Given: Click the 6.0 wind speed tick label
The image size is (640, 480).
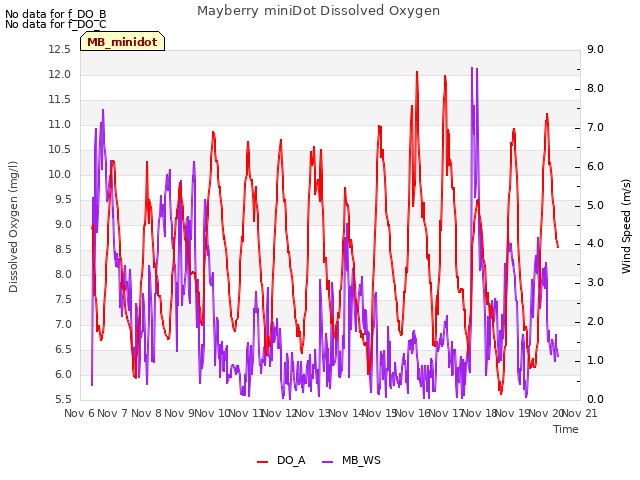Looking at the screenshot, I should pos(595,167).
